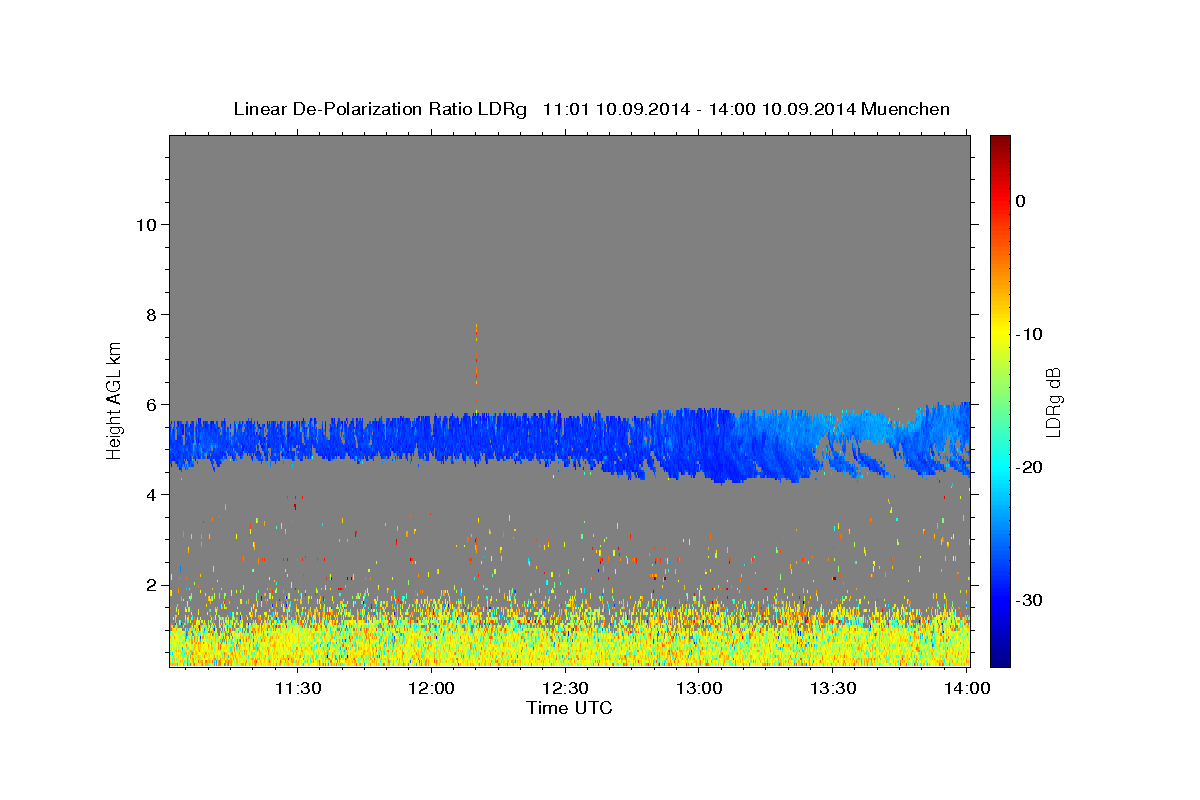Click the dark blue bottom of the colorbar

1000,655
